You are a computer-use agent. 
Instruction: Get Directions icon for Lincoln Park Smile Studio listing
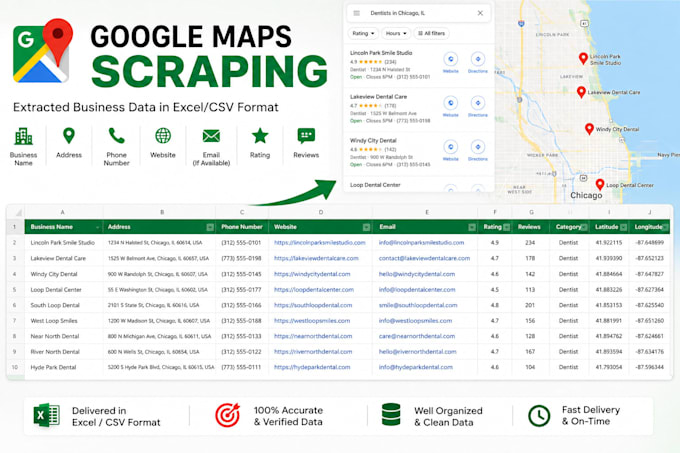tap(477, 59)
